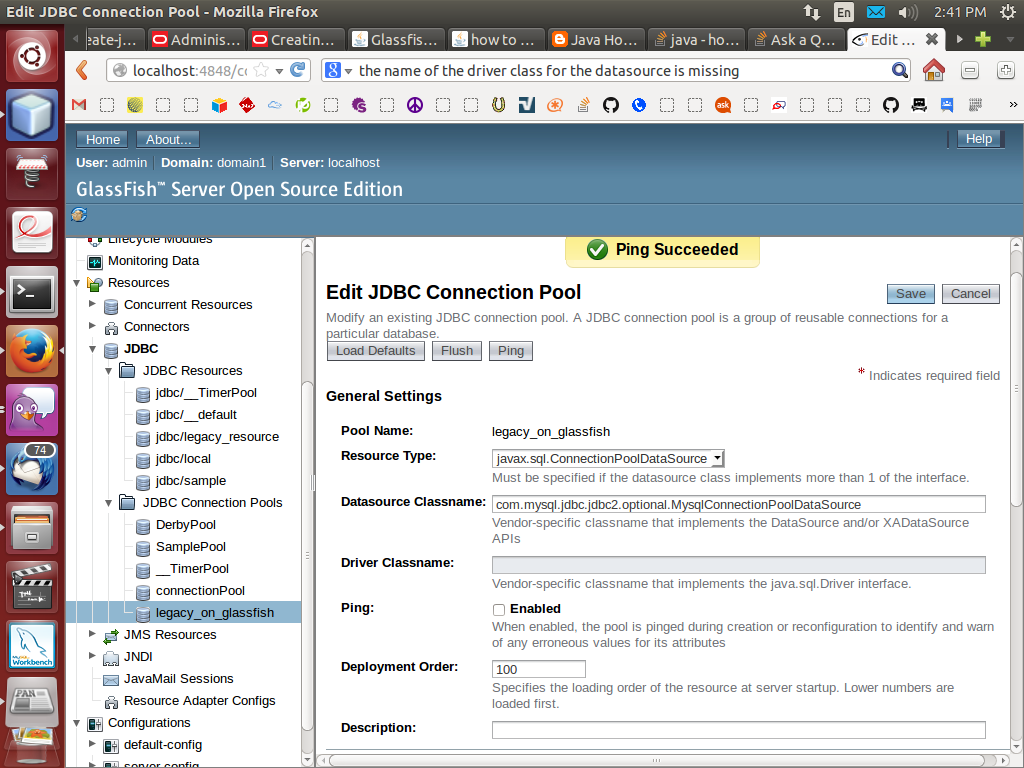The image size is (1024, 768).
Task: Collapse the JDBC tree node
Action: [x=93, y=349]
